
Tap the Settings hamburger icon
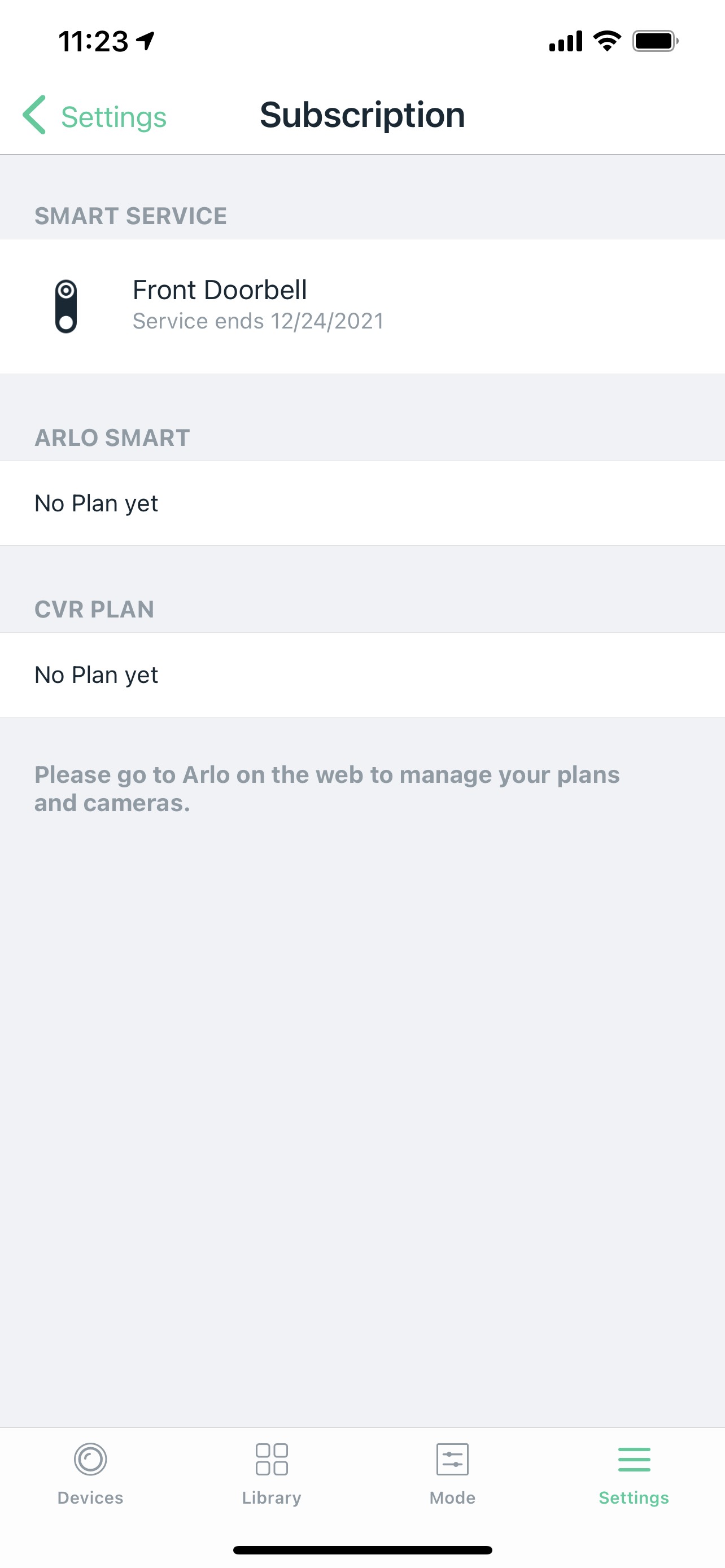(634, 1459)
